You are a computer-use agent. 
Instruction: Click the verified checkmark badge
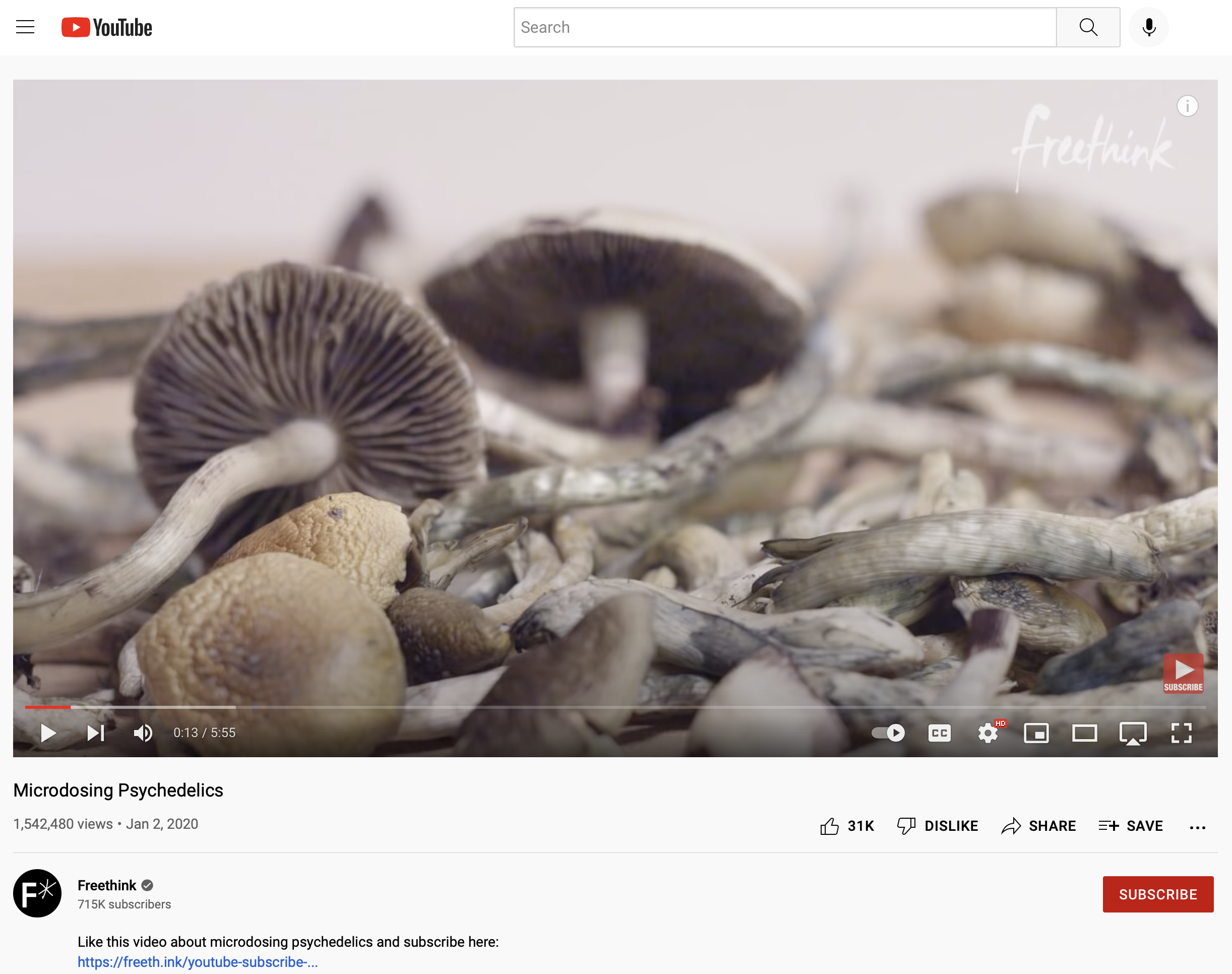pos(147,885)
